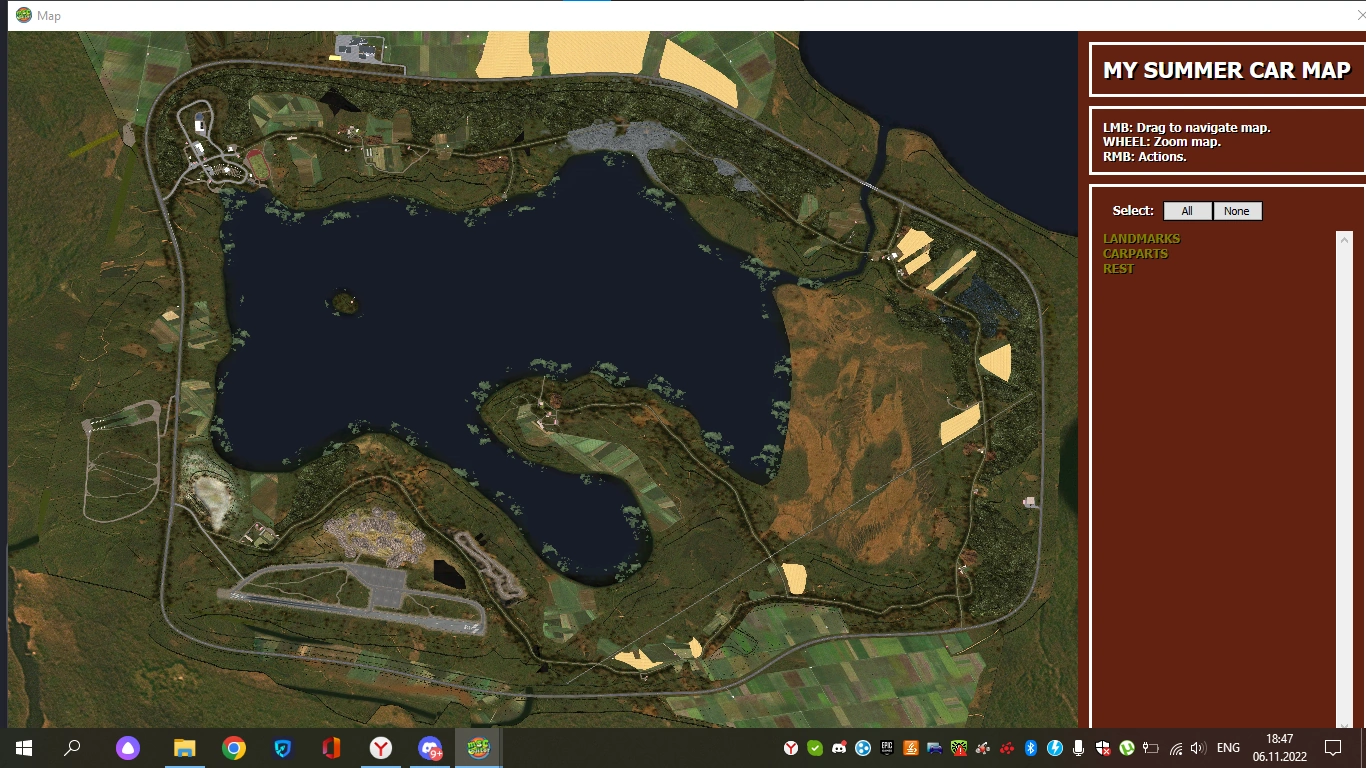Click the blue three-dot circle tray icon
The height and width of the screenshot is (768, 1366).
(x=863, y=748)
